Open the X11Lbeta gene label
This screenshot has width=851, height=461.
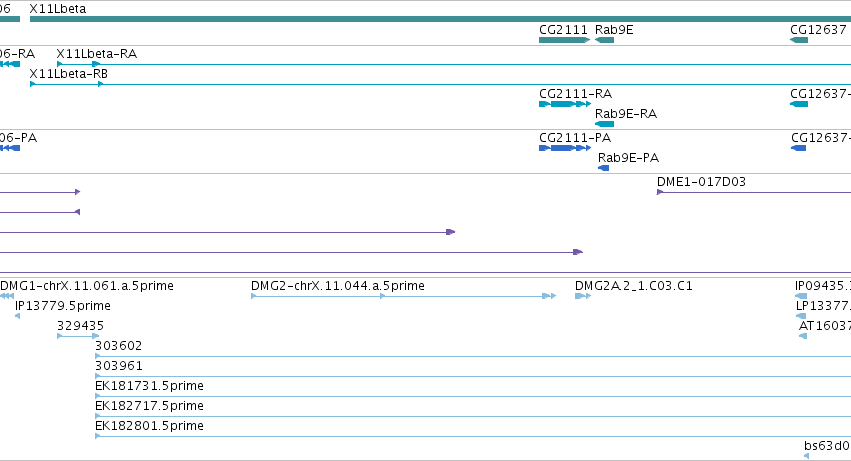point(58,9)
